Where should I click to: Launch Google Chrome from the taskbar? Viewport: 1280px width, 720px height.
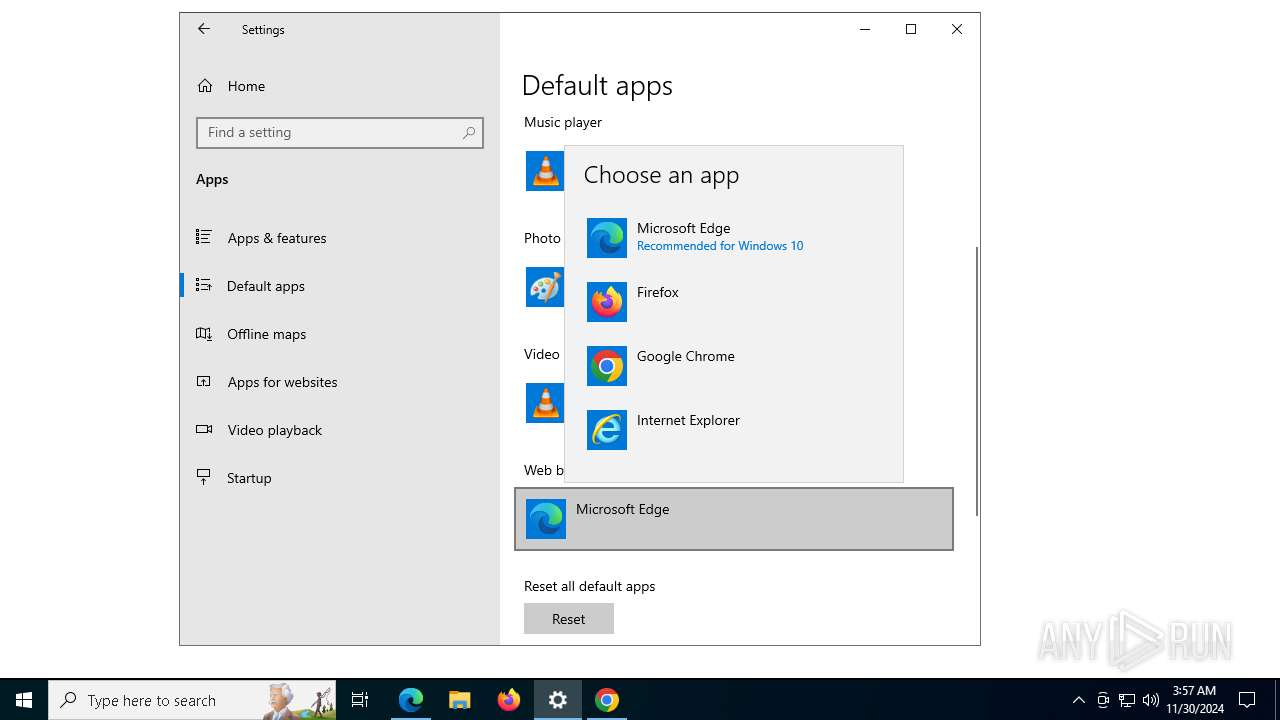point(607,700)
